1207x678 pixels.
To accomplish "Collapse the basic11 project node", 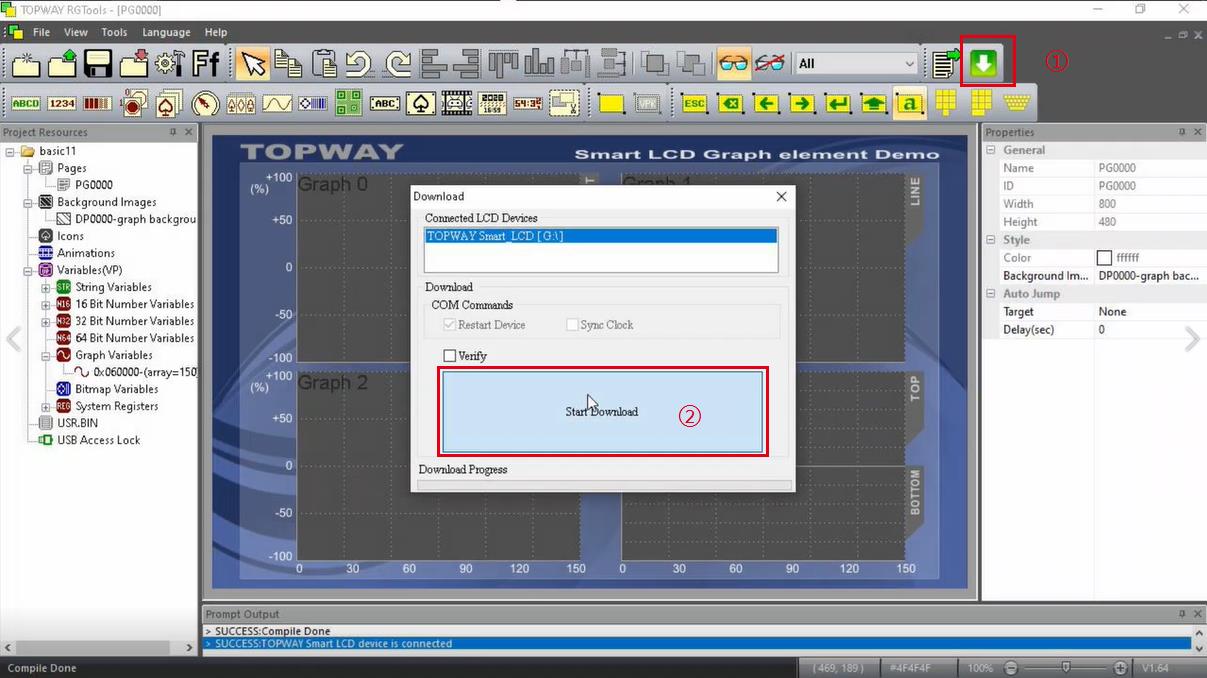I will point(10,152).
